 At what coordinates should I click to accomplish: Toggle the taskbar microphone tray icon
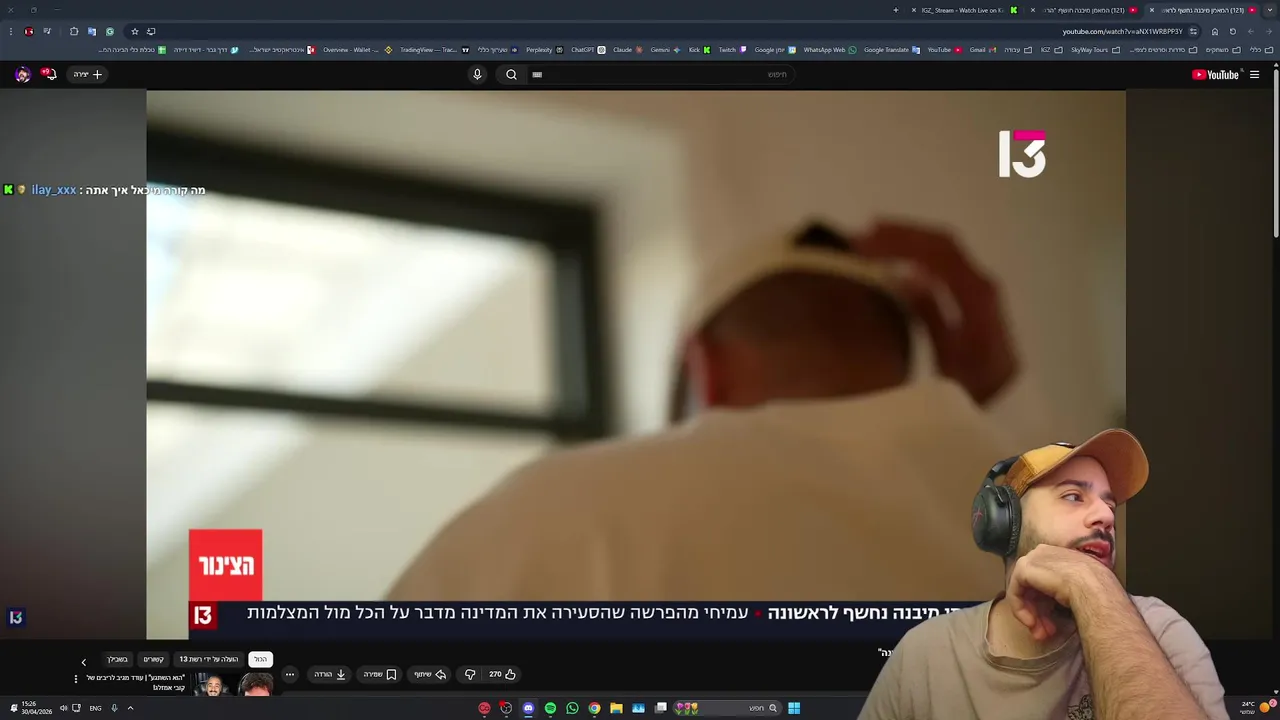tap(114, 708)
